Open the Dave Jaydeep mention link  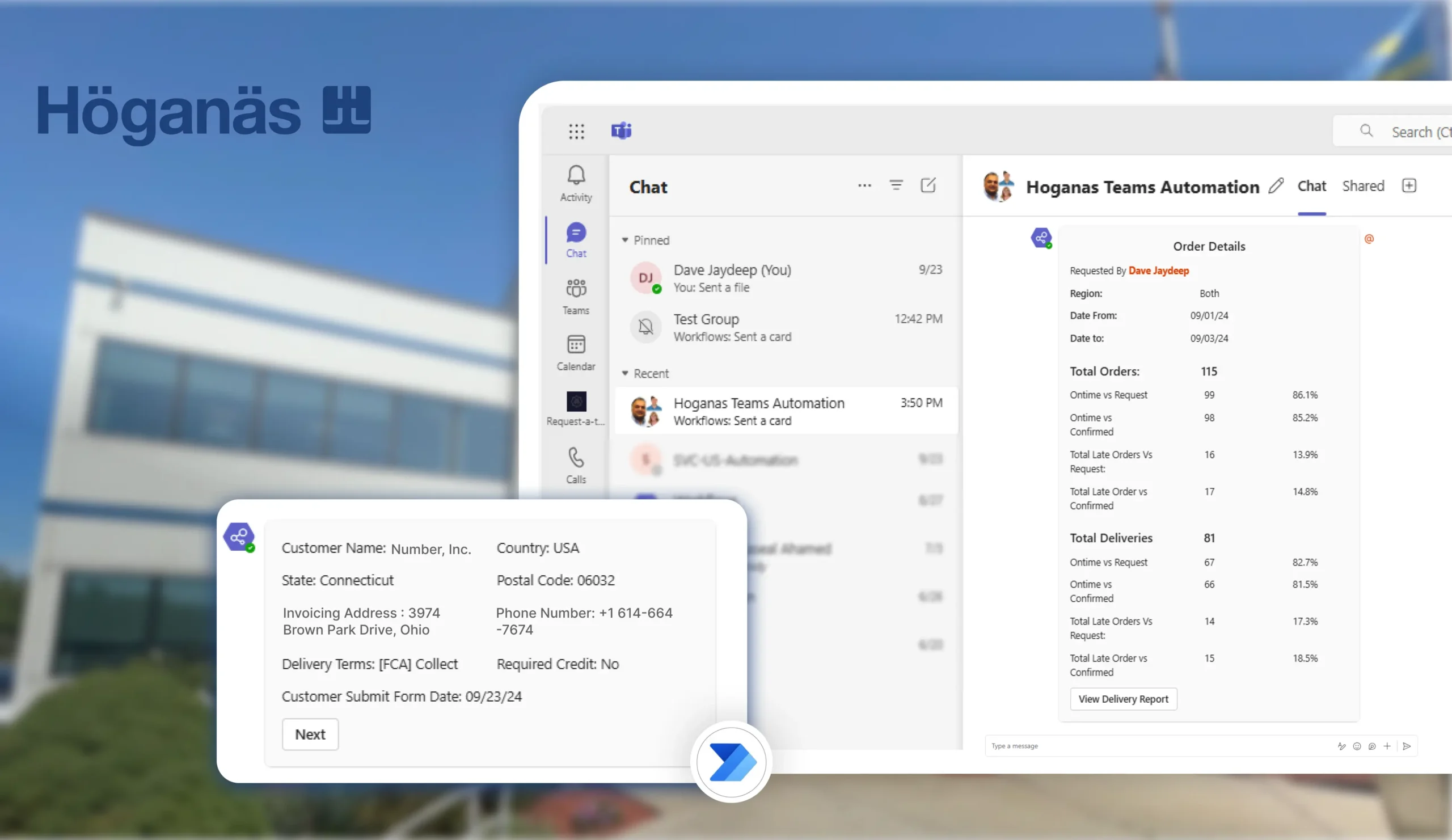1158,271
